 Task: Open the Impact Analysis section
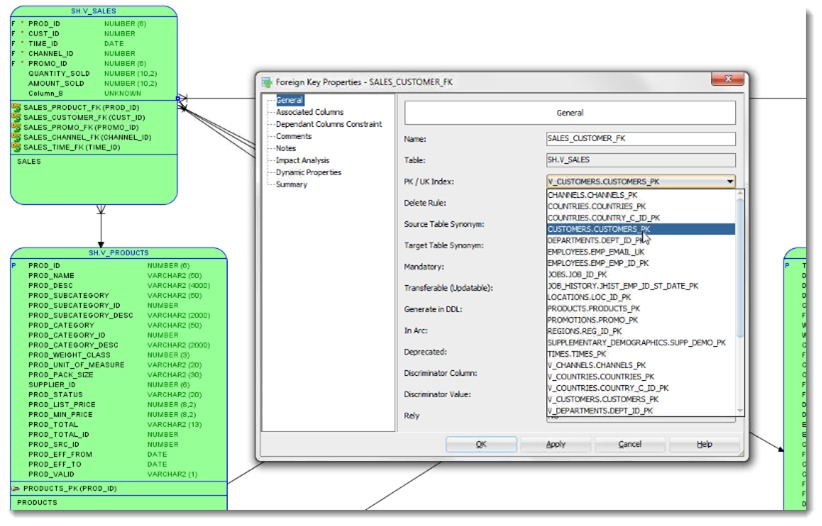coord(302,160)
